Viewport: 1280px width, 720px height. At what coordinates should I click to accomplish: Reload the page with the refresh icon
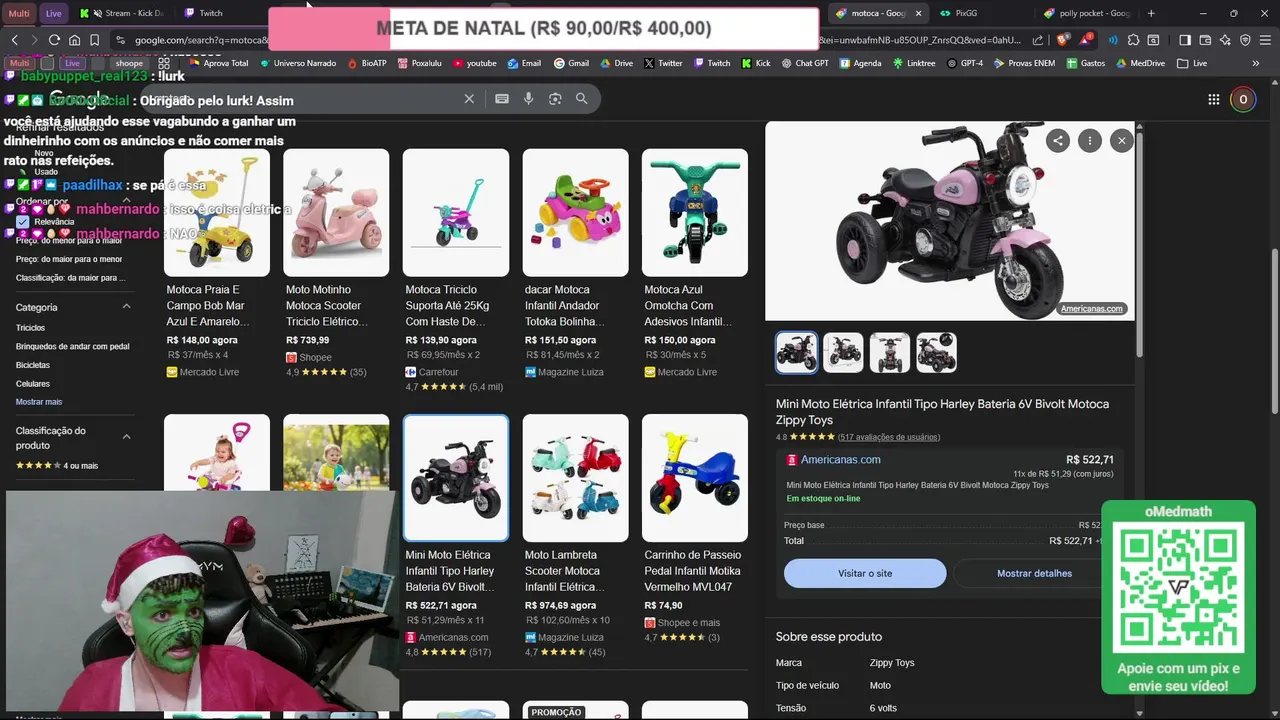pos(54,40)
